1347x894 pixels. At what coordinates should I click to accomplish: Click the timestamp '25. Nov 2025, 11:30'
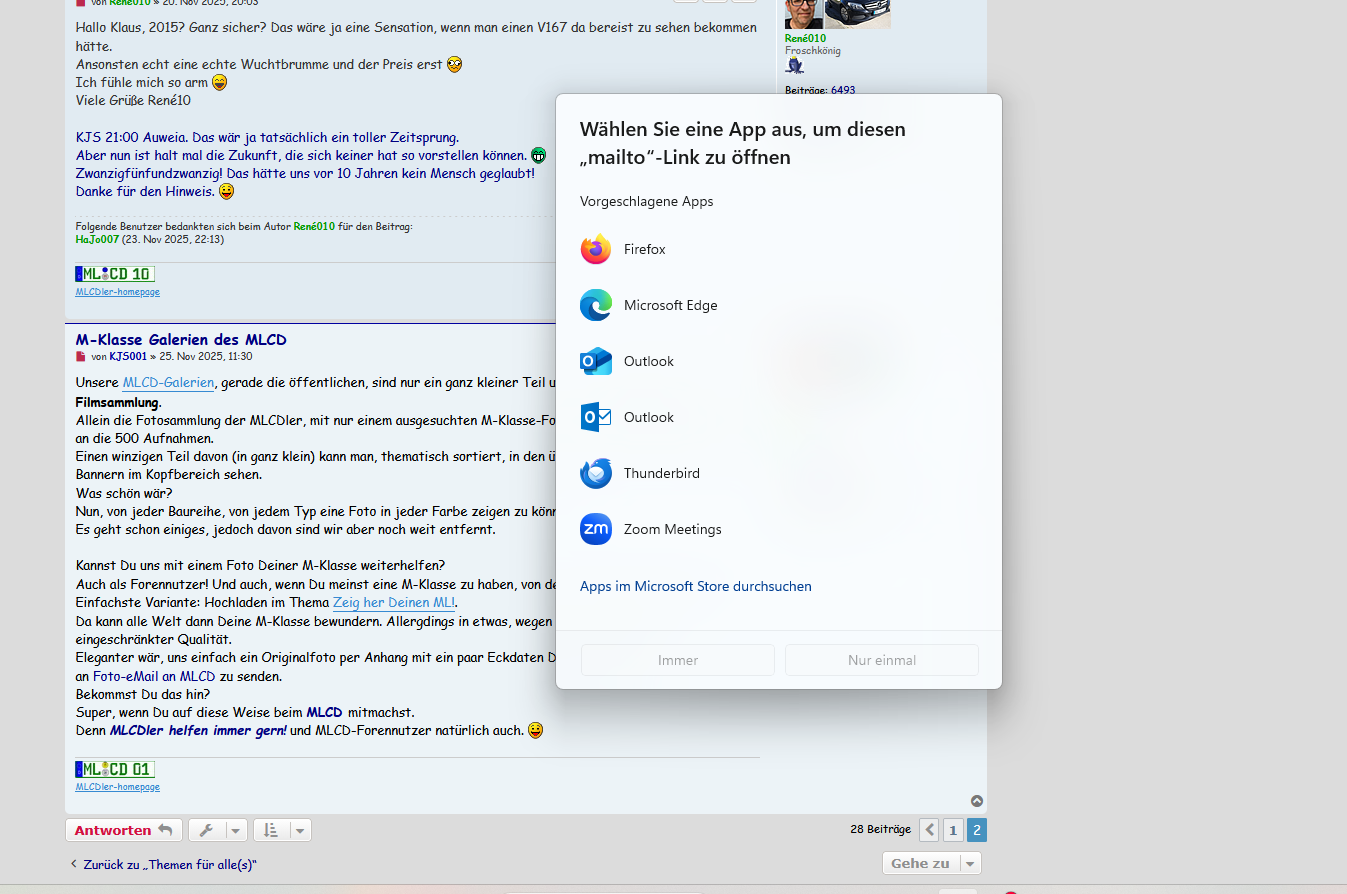[x=205, y=357]
